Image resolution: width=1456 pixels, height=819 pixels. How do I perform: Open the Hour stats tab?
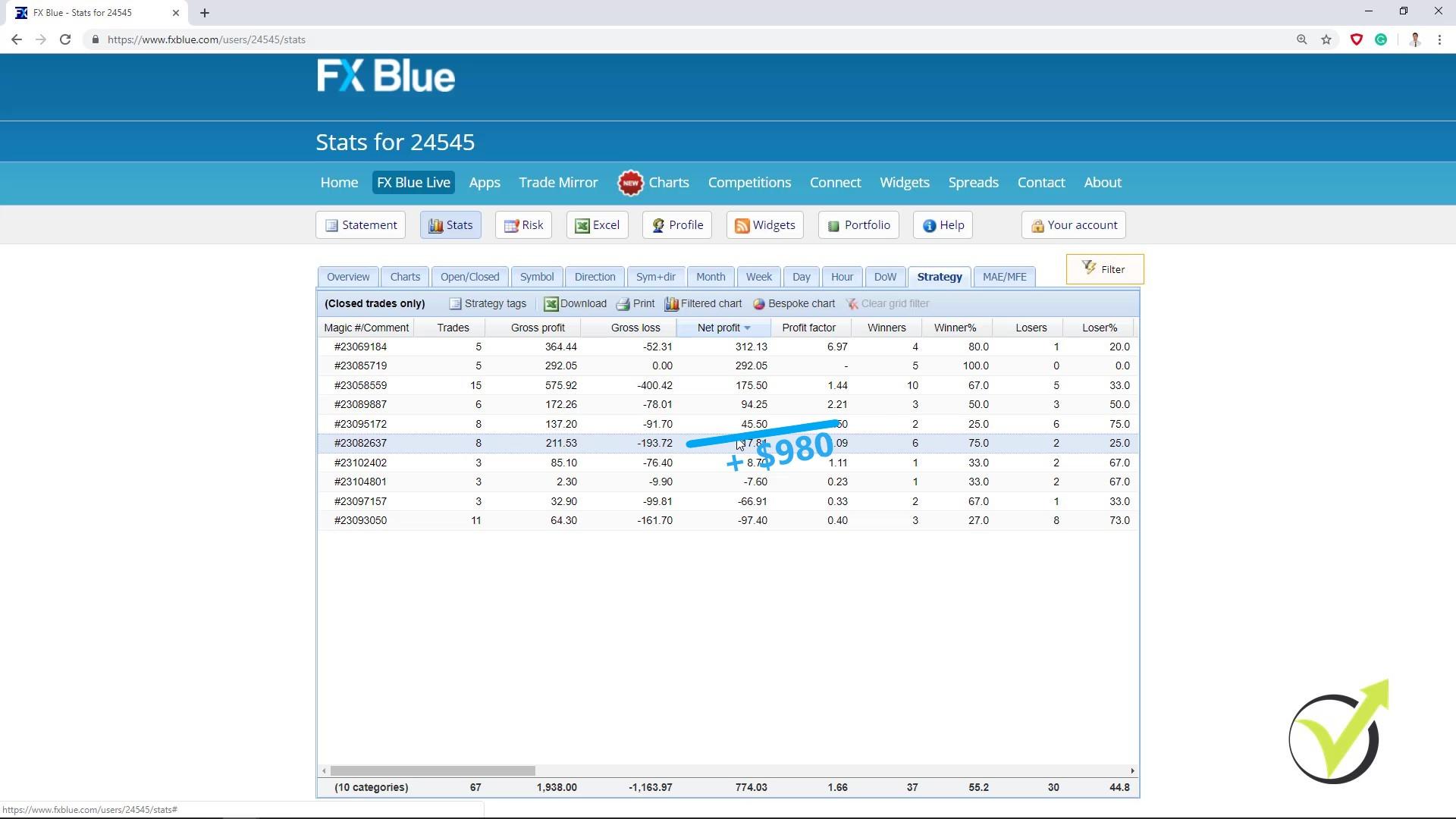click(842, 277)
